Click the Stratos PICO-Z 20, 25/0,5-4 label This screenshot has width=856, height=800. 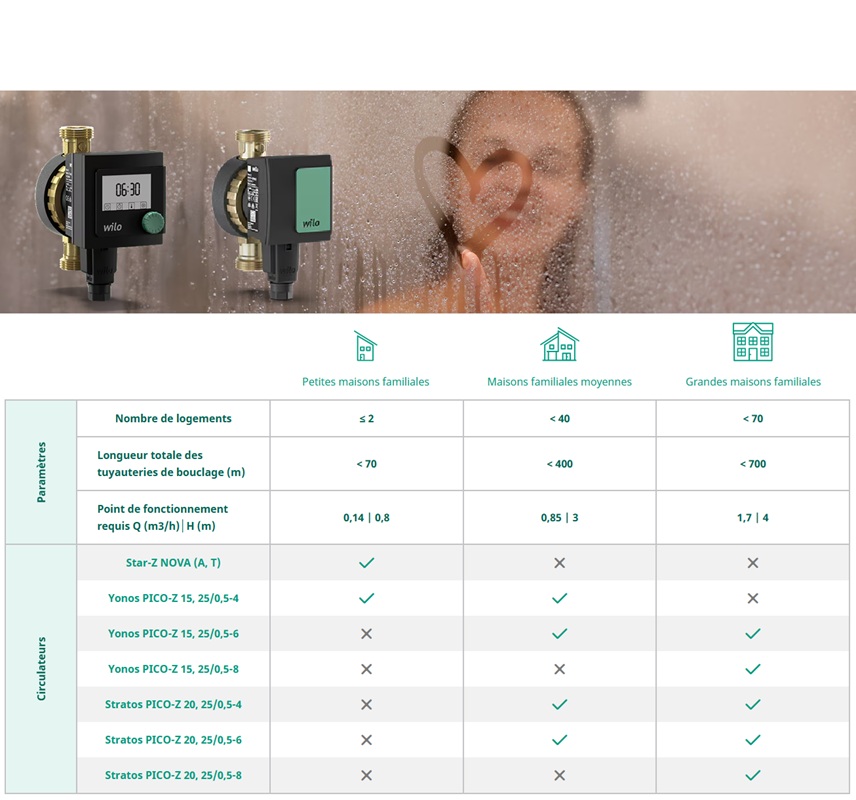(x=173, y=704)
